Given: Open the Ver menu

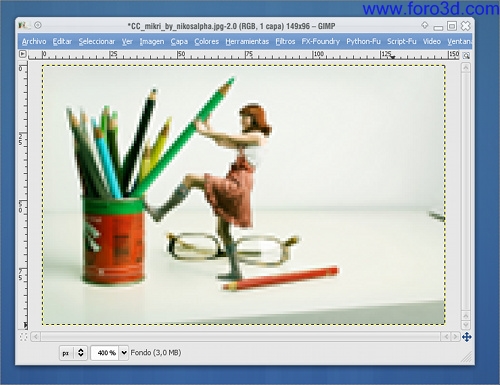Looking at the screenshot, I should (127, 41).
